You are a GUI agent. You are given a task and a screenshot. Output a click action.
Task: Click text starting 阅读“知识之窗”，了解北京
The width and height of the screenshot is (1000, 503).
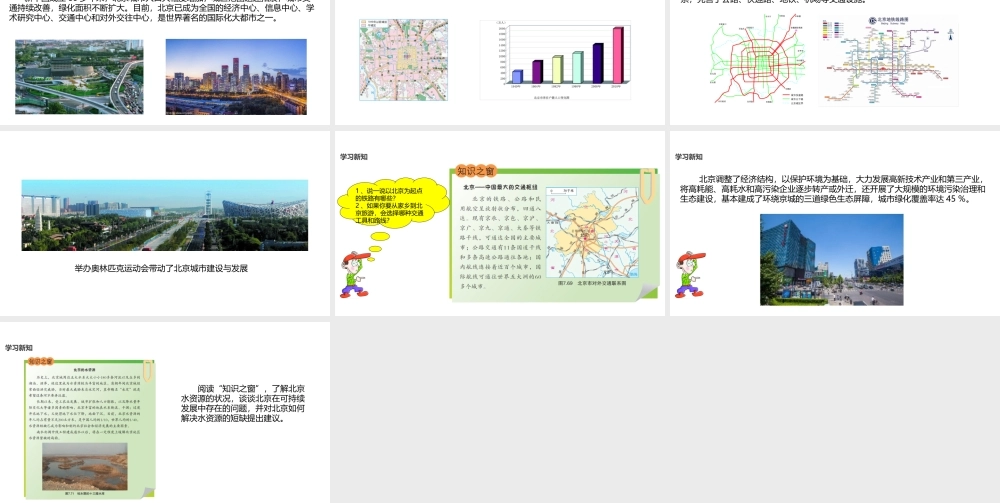(243, 404)
